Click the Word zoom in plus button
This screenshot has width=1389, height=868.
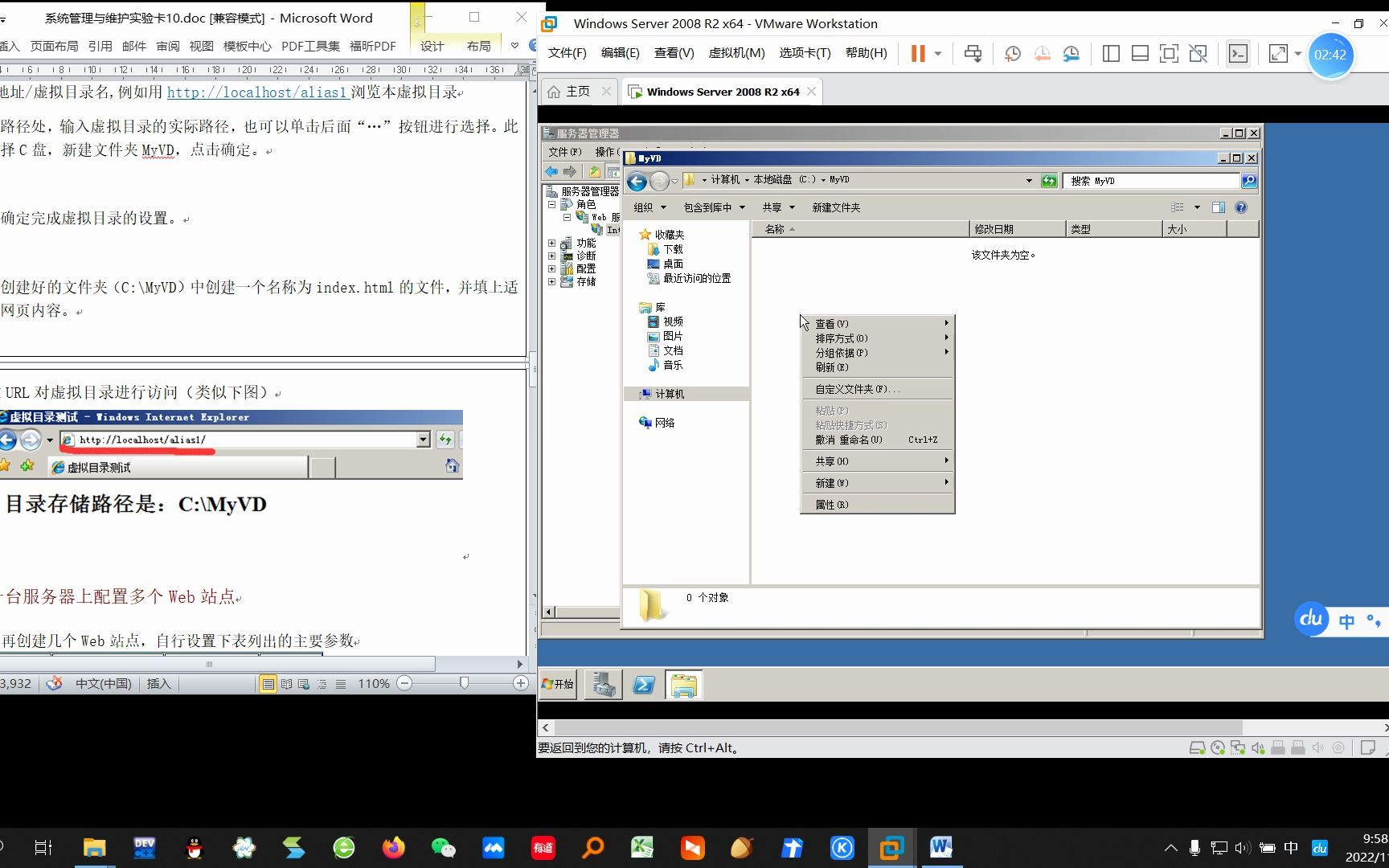pos(521,683)
